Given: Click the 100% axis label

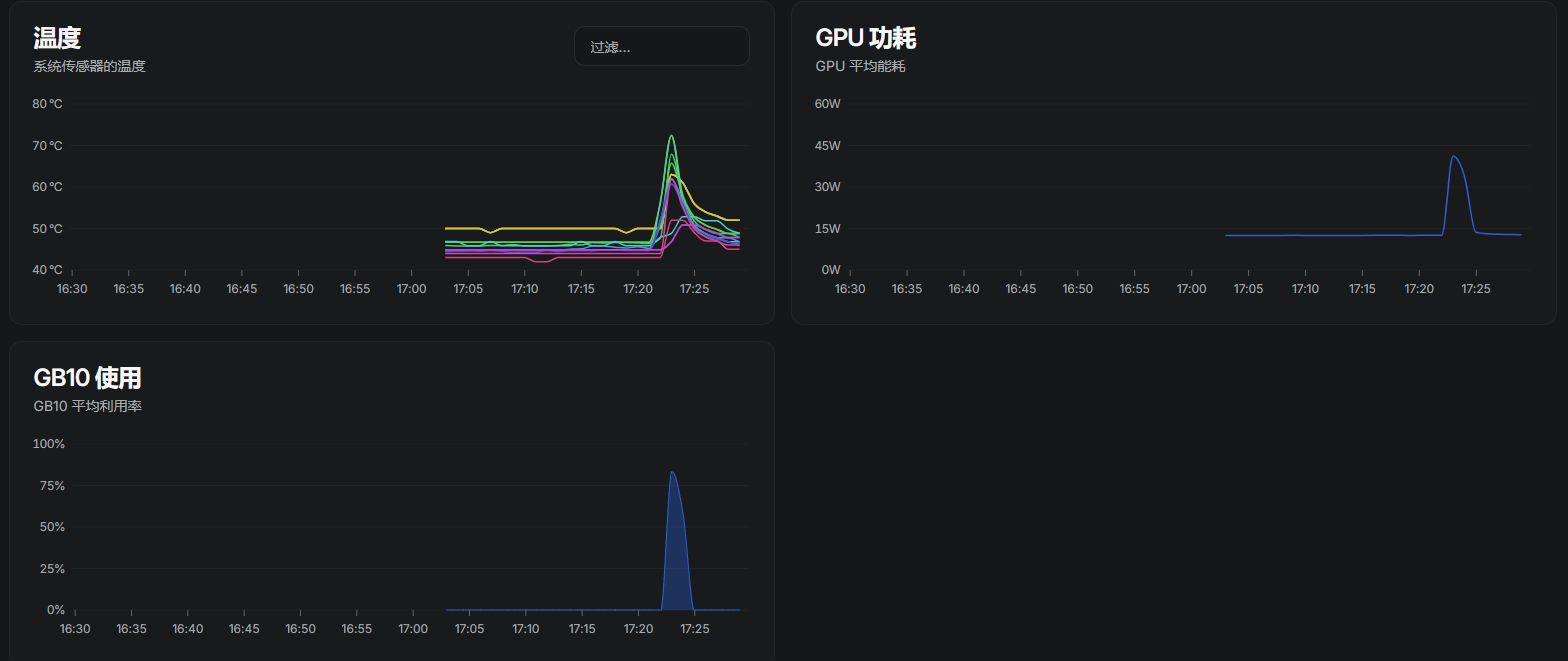Looking at the screenshot, I should coord(49,444).
